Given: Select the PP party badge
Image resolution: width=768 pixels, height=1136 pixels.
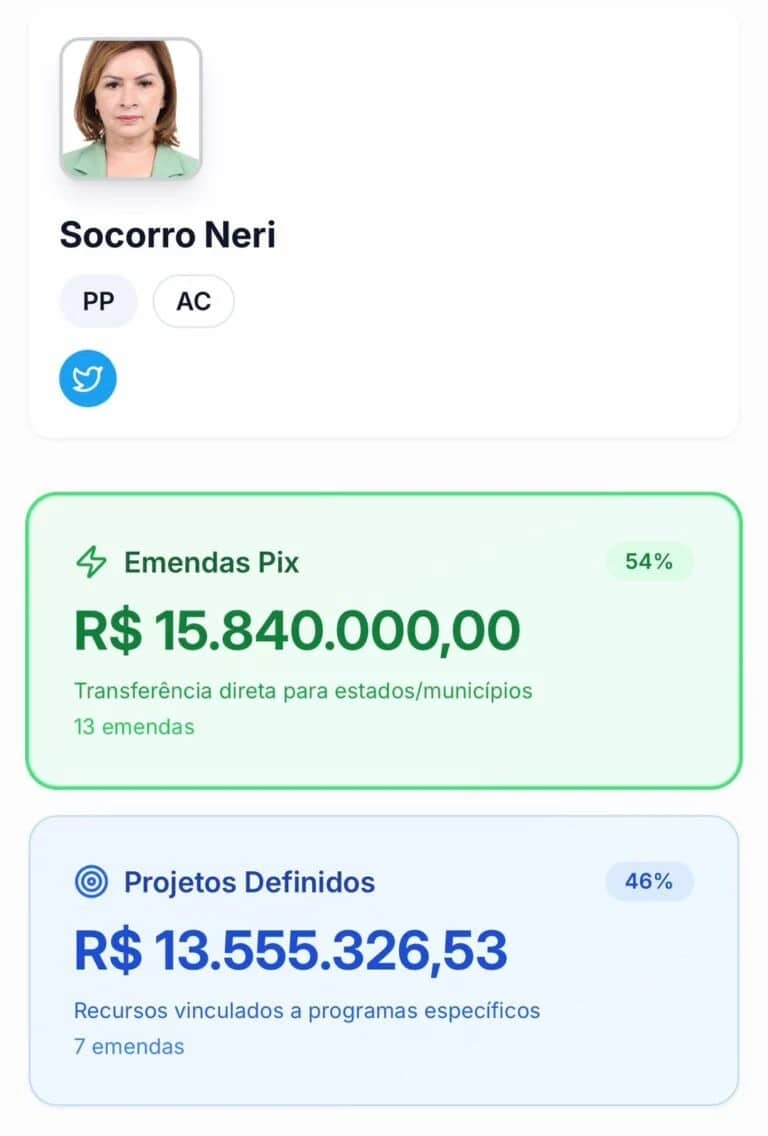Looking at the screenshot, I should pyautogui.click(x=98, y=301).
